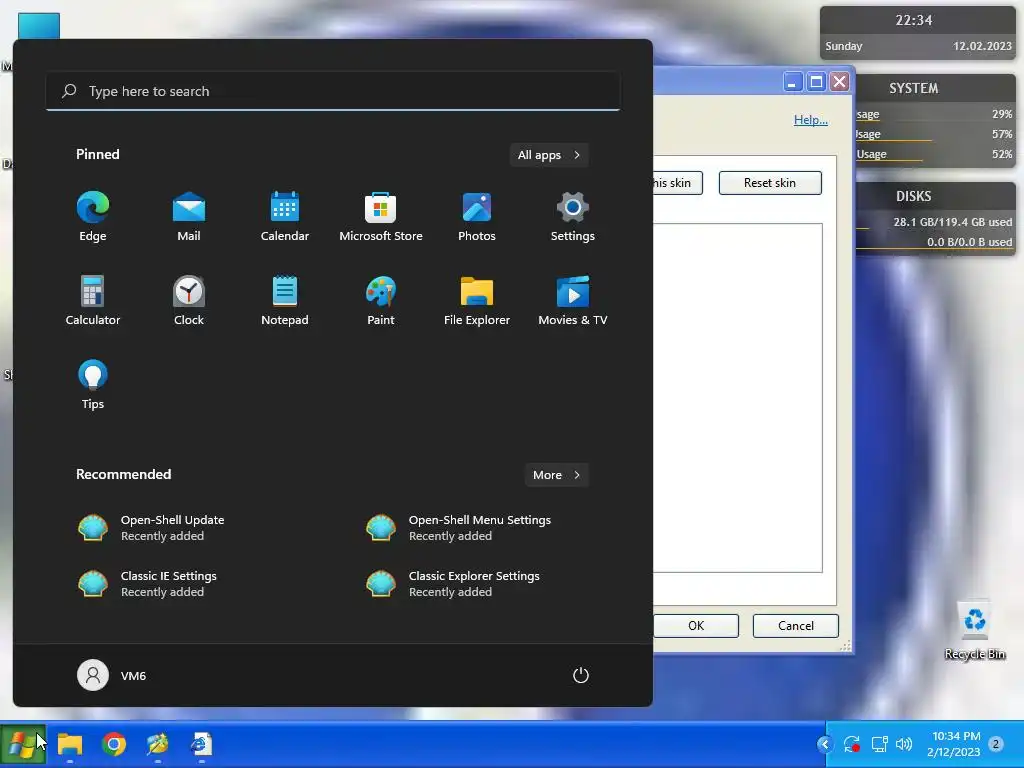Open the notification count badge
This screenshot has width=1024, height=768.
pyautogui.click(x=996, y=744)
